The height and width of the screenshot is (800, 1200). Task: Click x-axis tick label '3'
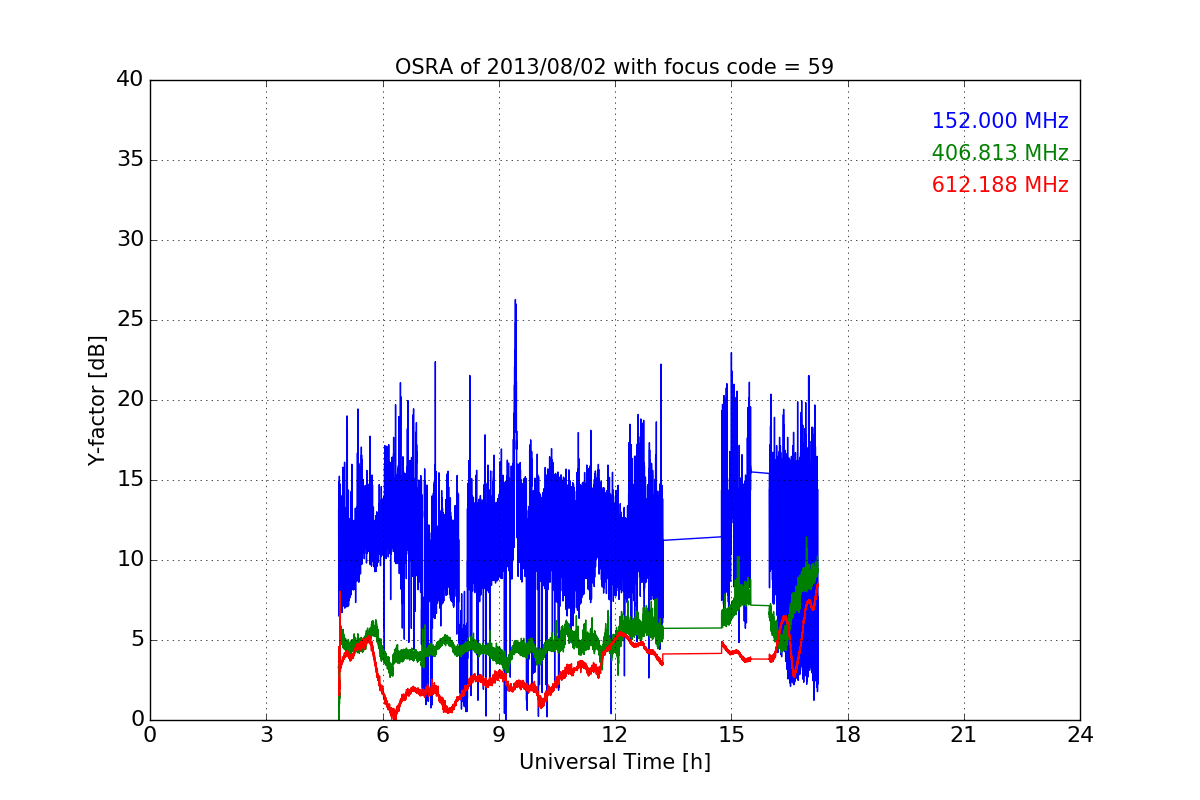click(266, 735)
